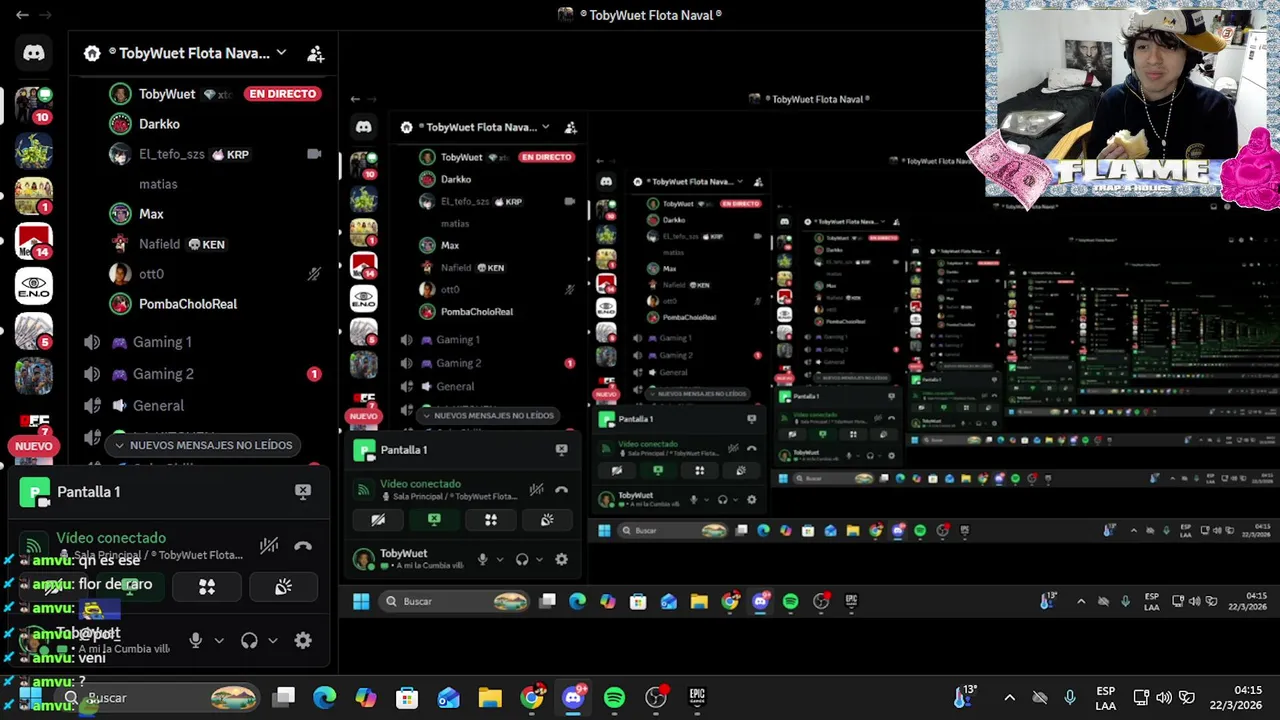Open top server icon with 10 badge
The height and width of the screenshot is (720, 1280).
pos(34,105)
